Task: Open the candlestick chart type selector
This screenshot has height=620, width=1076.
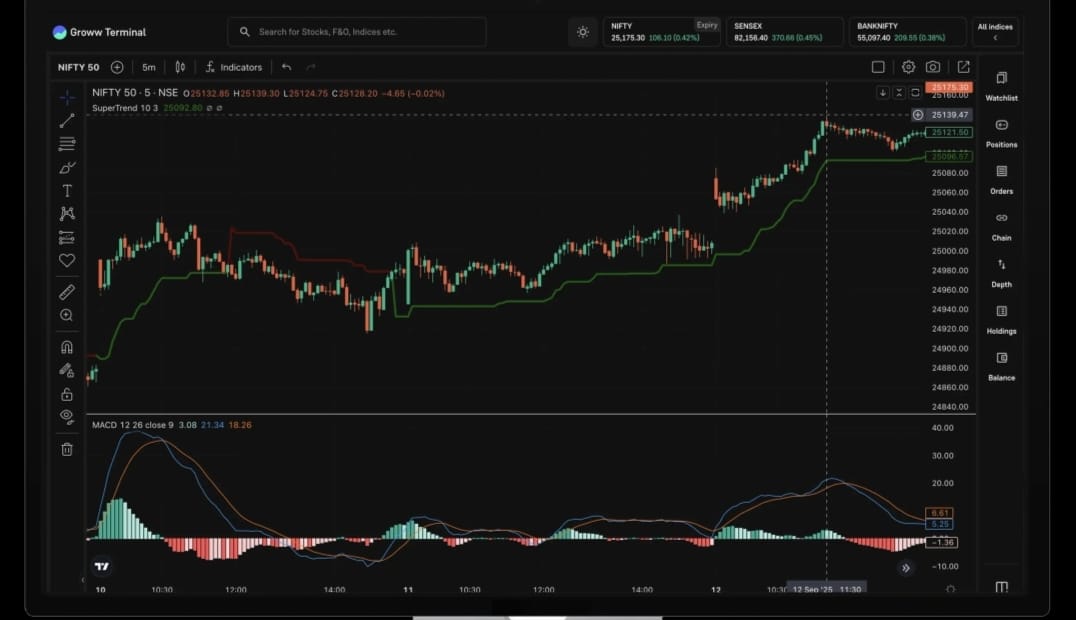Action: [180, 67]
